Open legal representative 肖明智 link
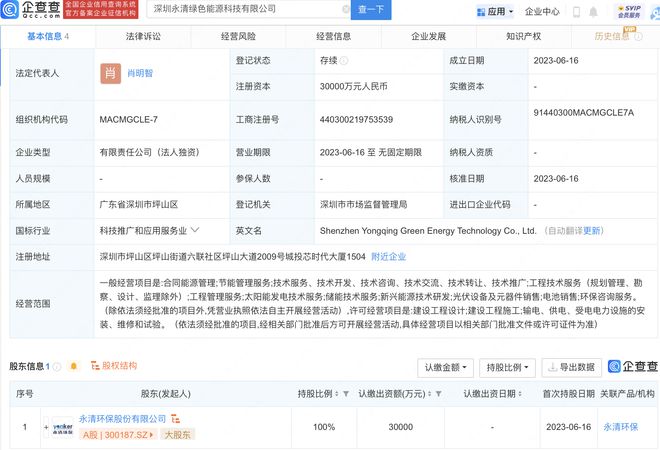660x450 pixels. point(140,73)
